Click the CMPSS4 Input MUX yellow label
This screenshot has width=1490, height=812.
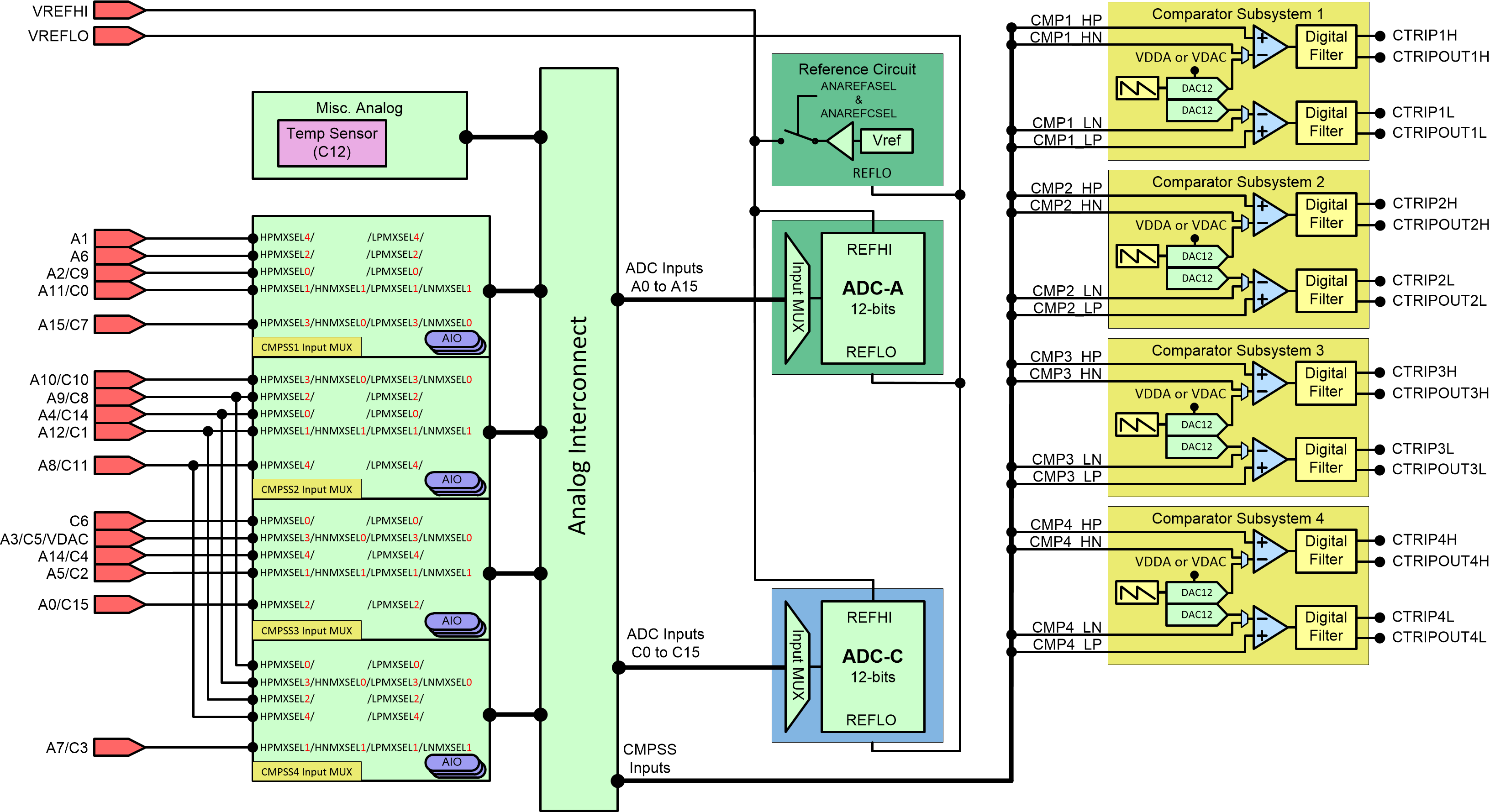[x=306, y=771]
